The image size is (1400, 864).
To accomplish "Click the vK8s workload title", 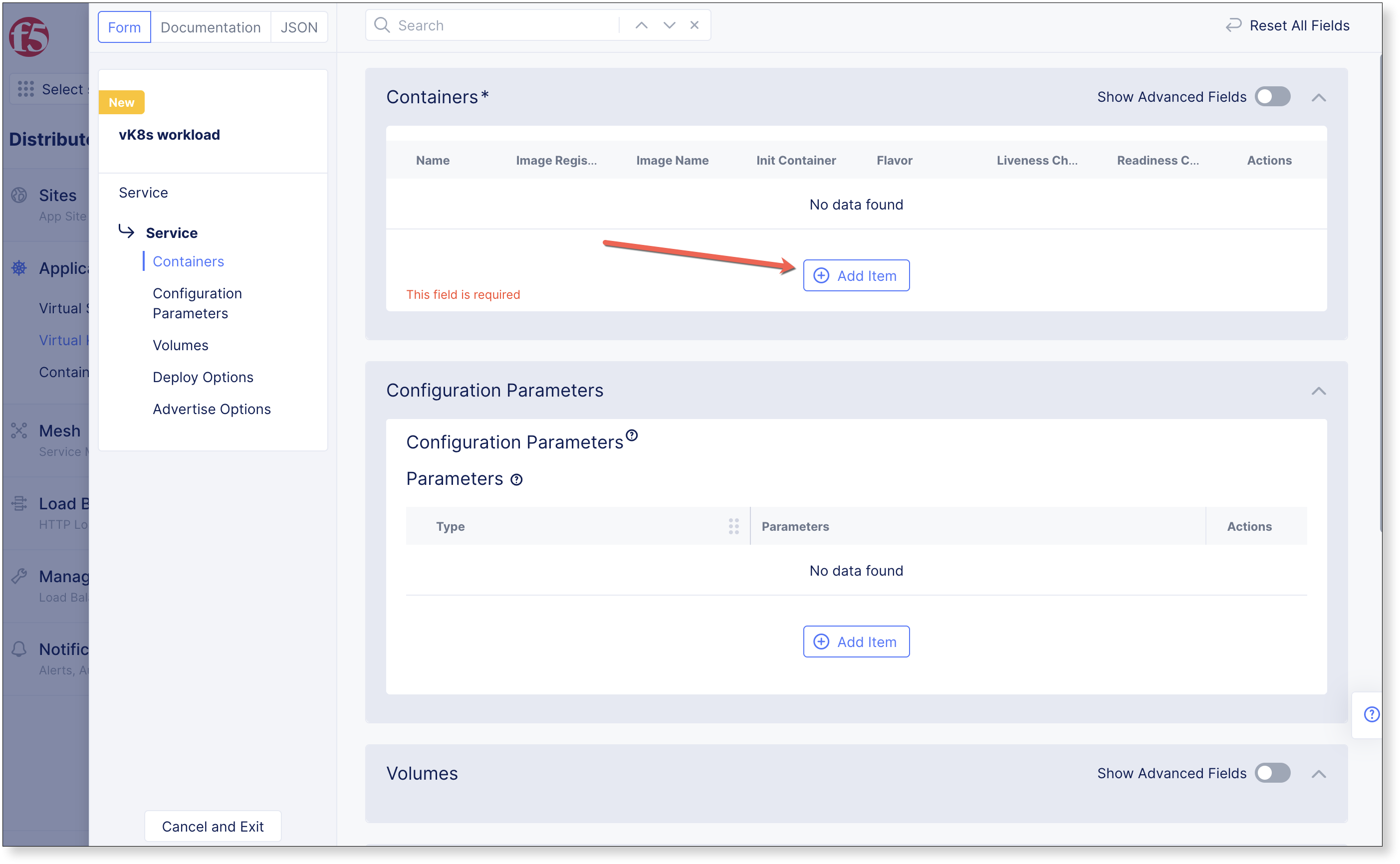I will click(x=169, y=135).
